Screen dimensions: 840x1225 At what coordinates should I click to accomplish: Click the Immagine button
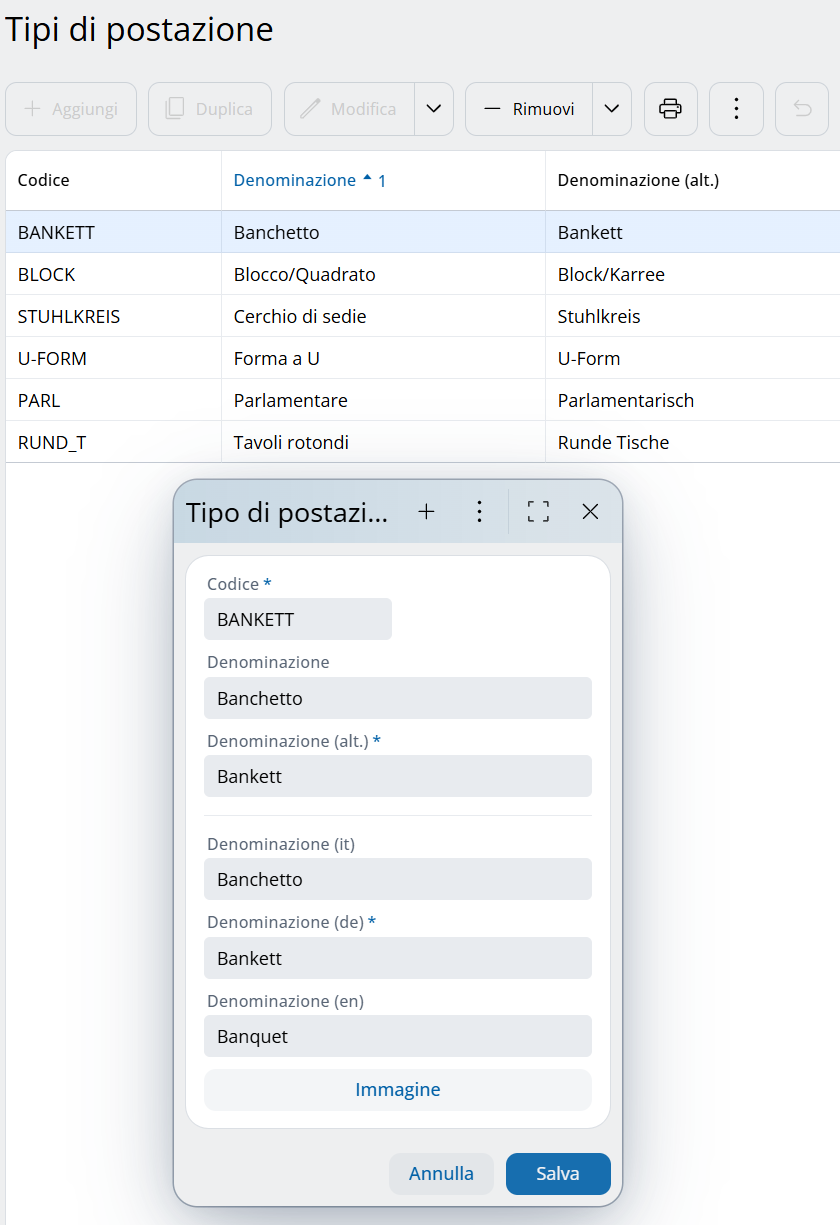click(397, 1090)
